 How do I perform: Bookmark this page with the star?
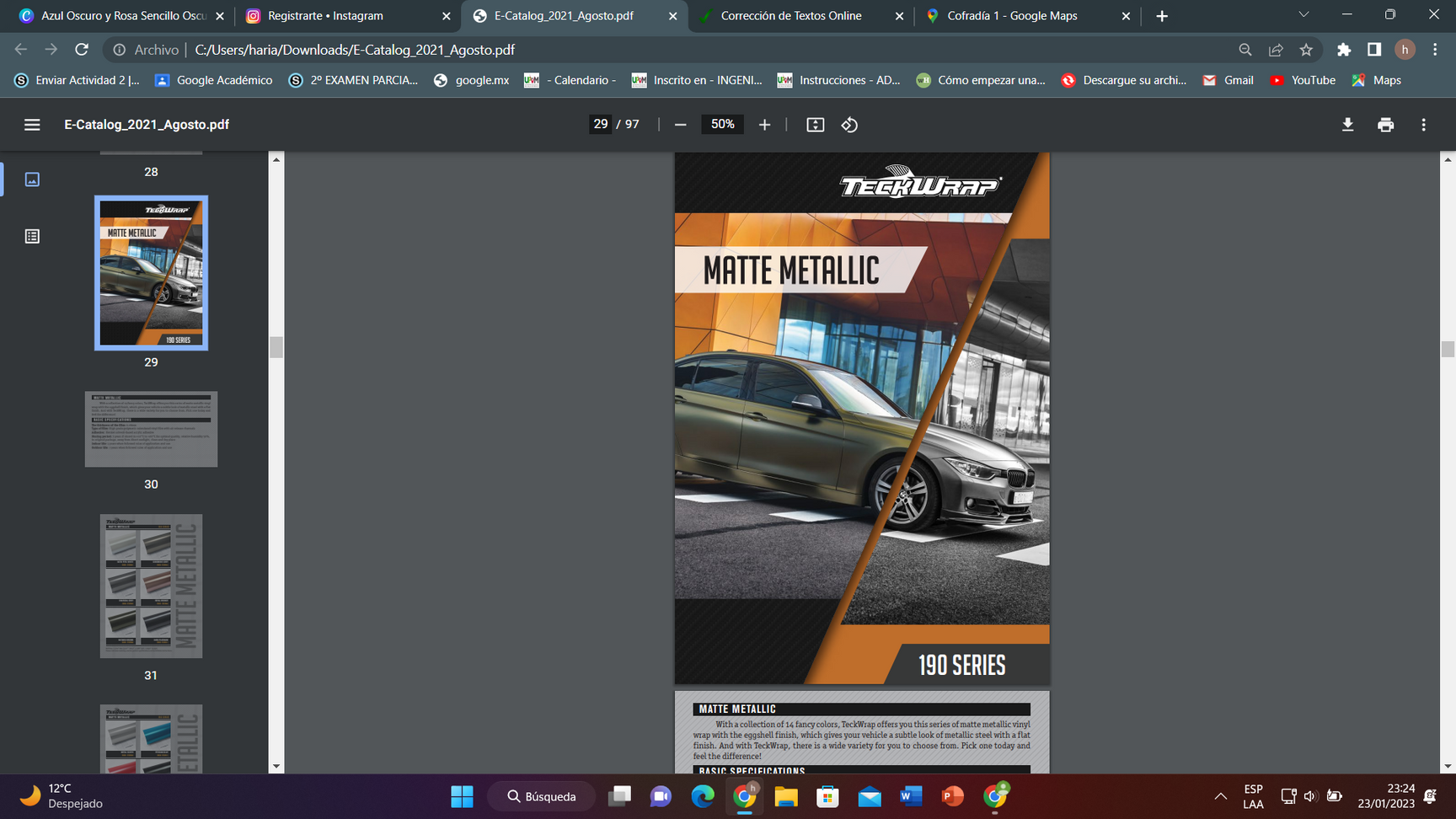tap(1306, 50)
